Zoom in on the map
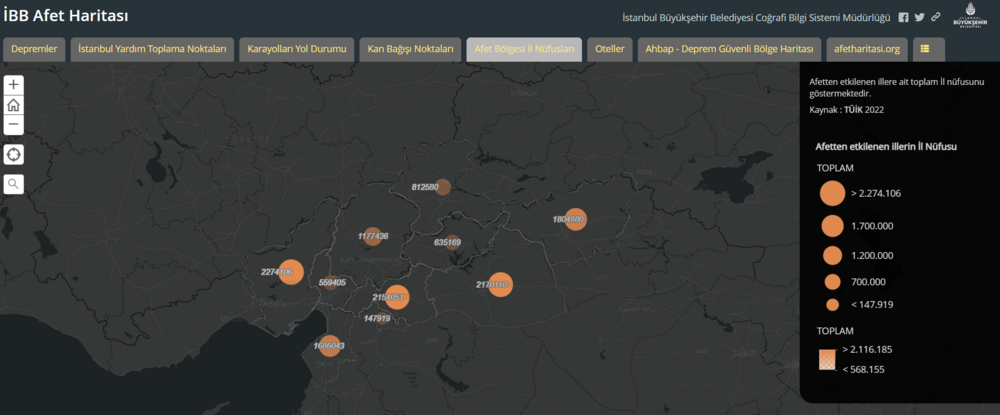1000x415 pixels. pos(14,86)
